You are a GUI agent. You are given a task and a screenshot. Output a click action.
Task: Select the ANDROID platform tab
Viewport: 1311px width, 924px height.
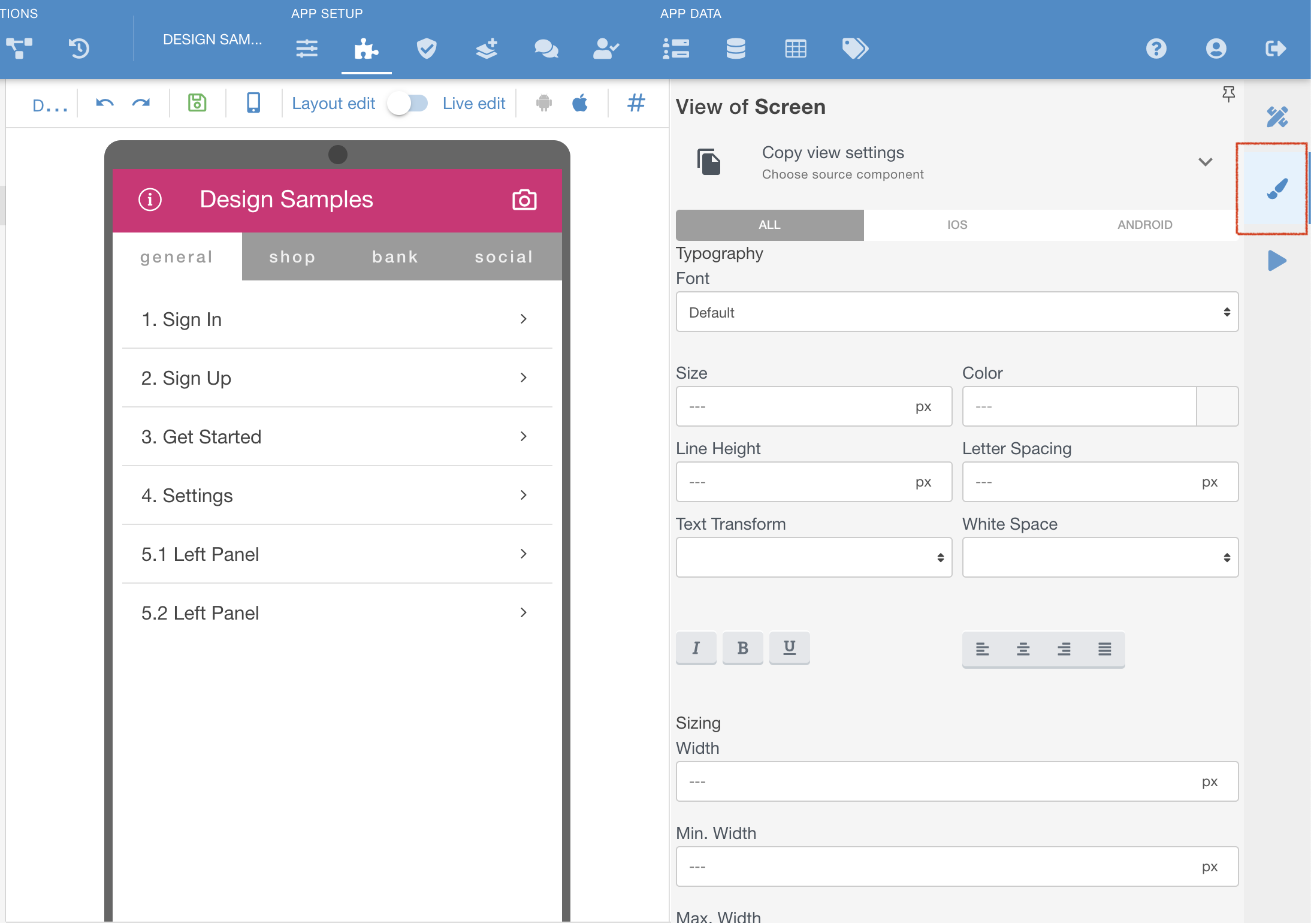point(1144,225)
